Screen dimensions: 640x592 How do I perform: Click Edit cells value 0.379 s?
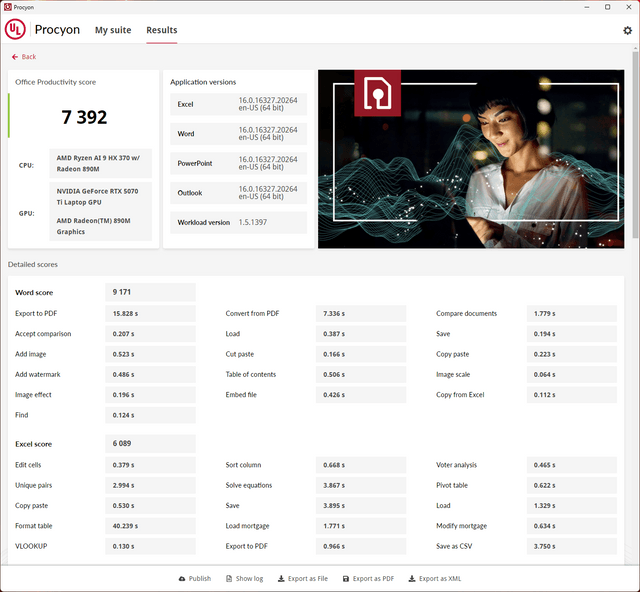pos(150,465)
